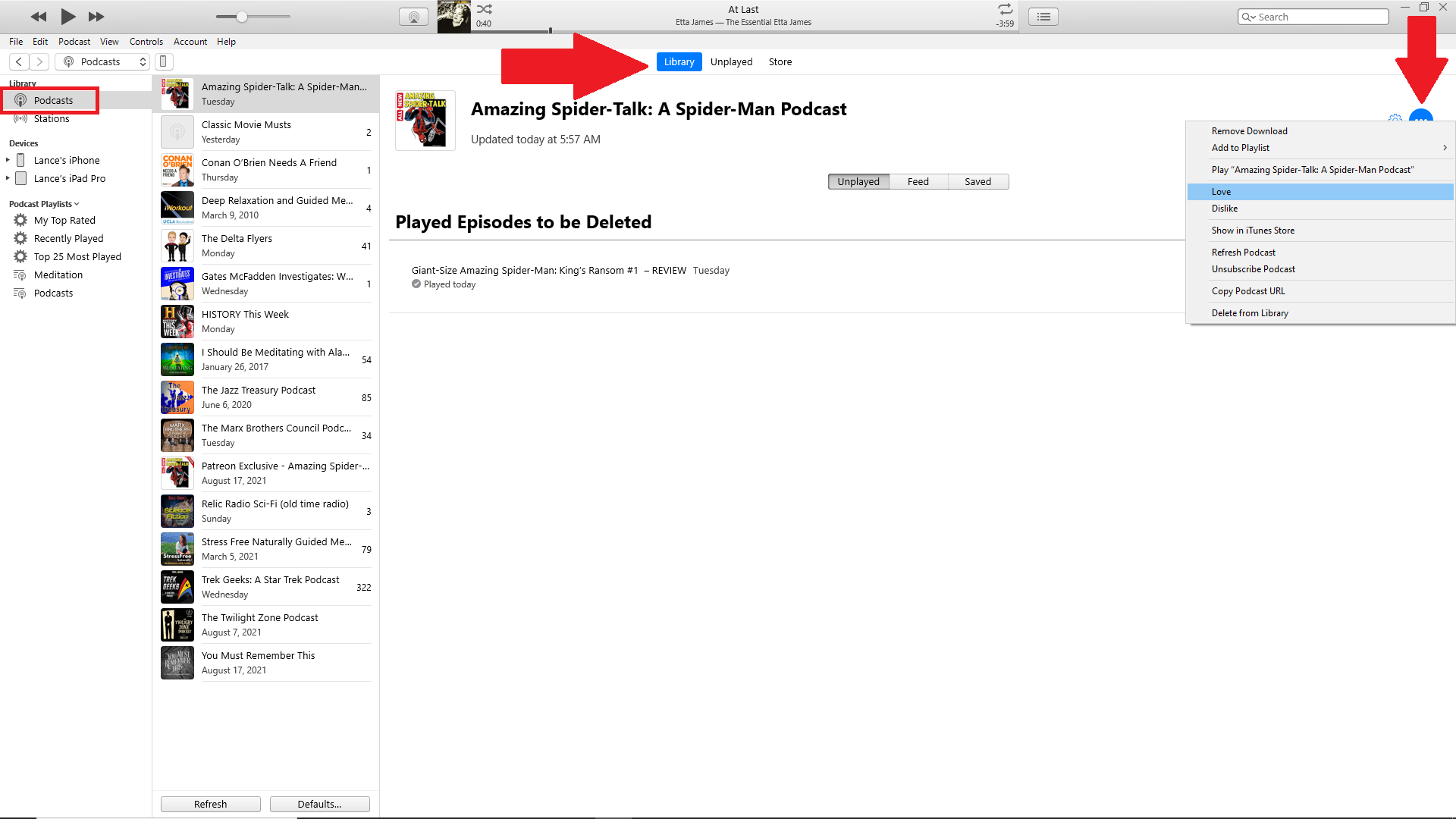Open the AirPlay output icon

point(413,17)
